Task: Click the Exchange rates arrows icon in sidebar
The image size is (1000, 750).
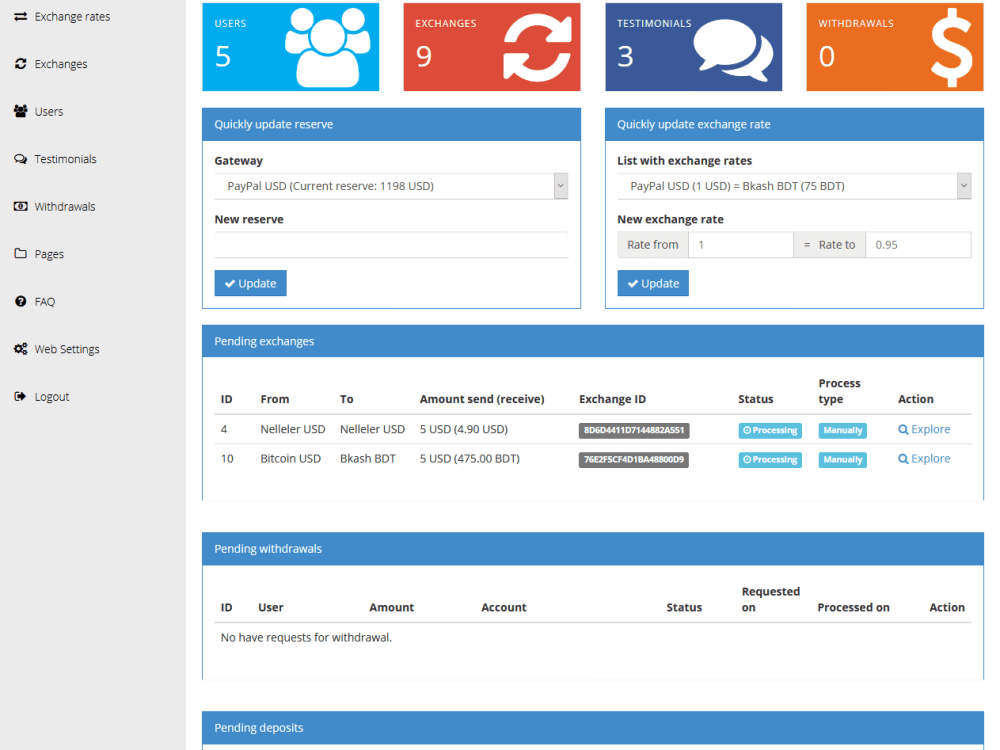Action: point(20,17)
